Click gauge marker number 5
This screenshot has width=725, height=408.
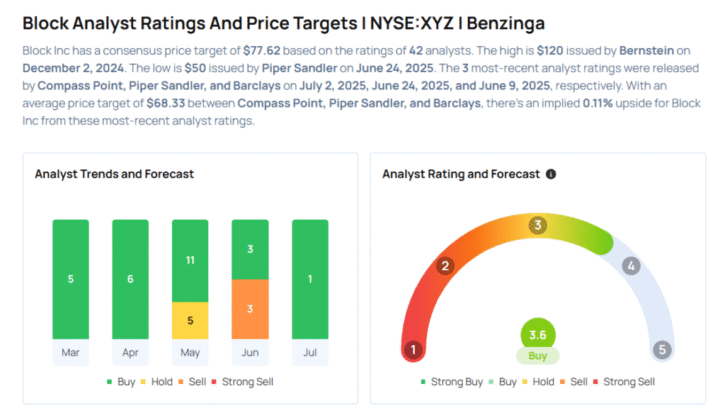point(661,350)
